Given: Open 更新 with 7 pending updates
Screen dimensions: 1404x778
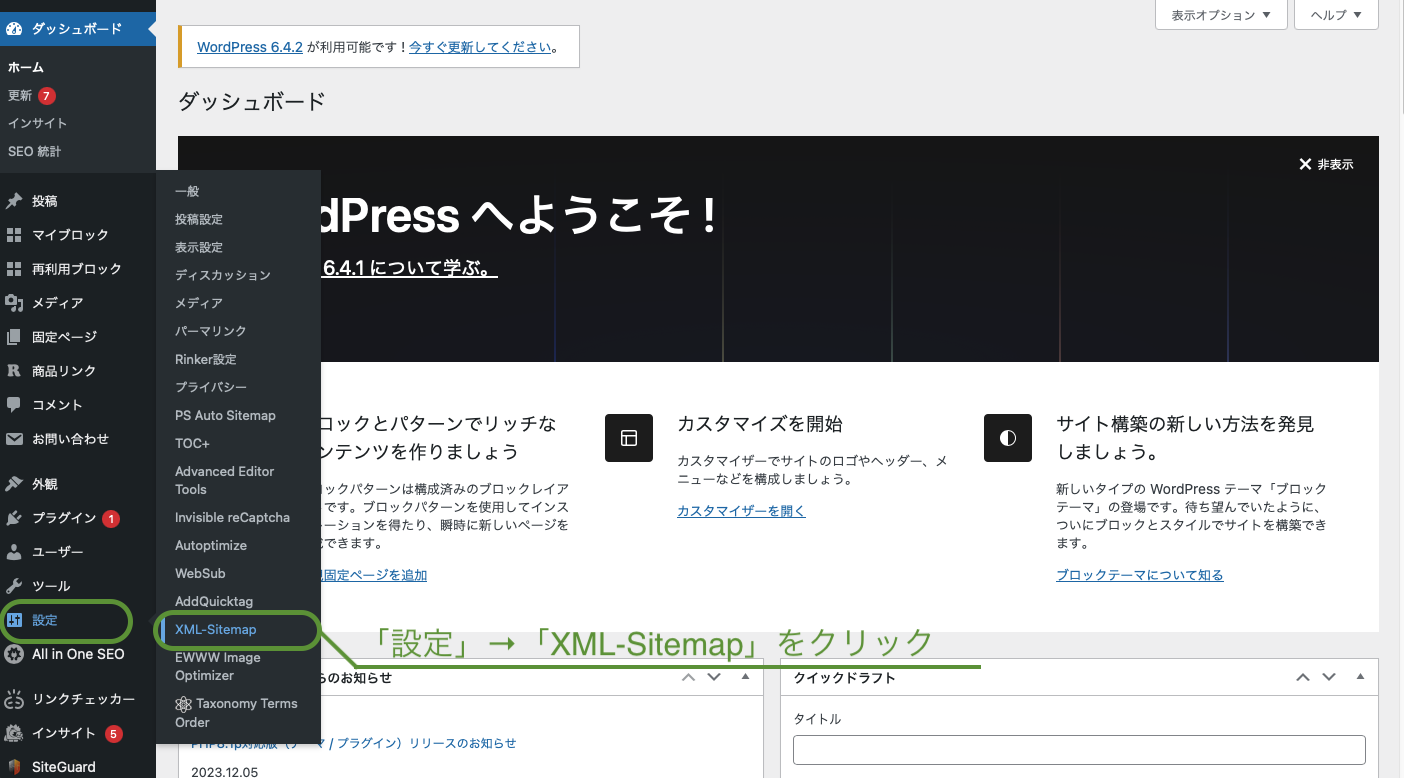Looking at the screenshot, I should coord(32,96).
